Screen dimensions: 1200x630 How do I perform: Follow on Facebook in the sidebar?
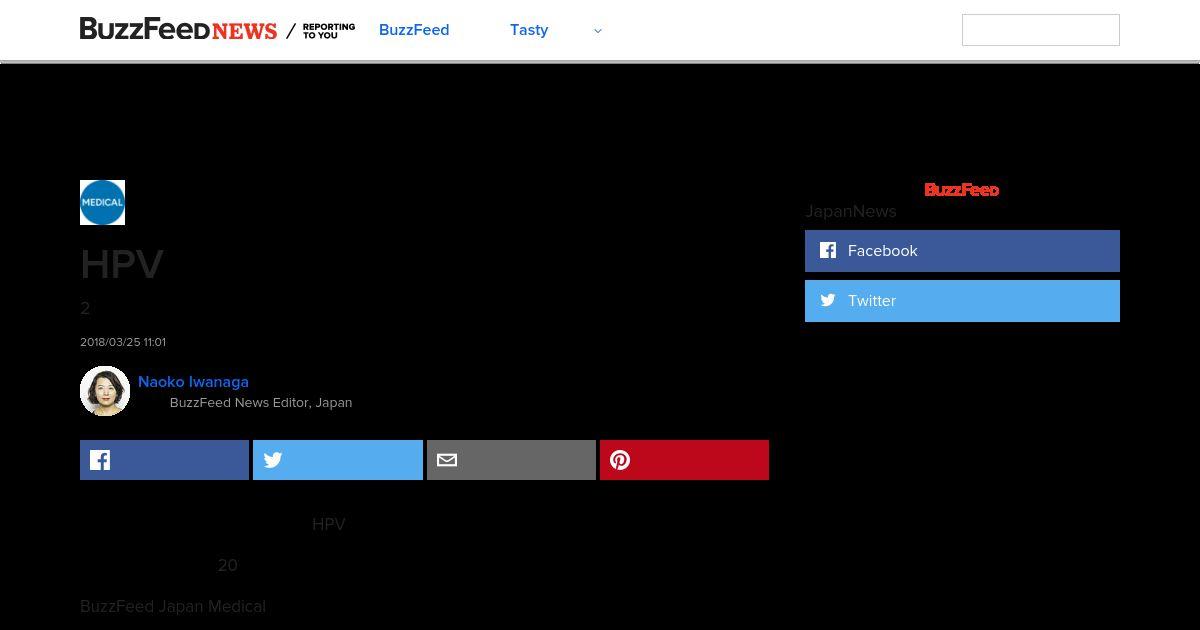(962, 251)
